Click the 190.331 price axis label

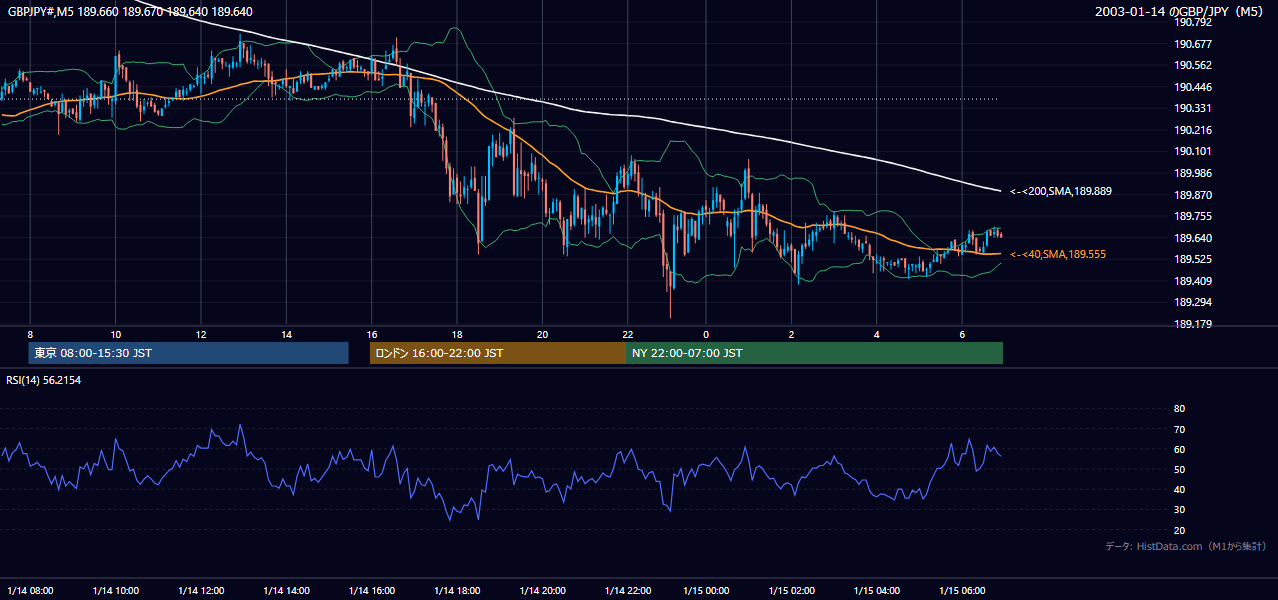[1192, 108]
